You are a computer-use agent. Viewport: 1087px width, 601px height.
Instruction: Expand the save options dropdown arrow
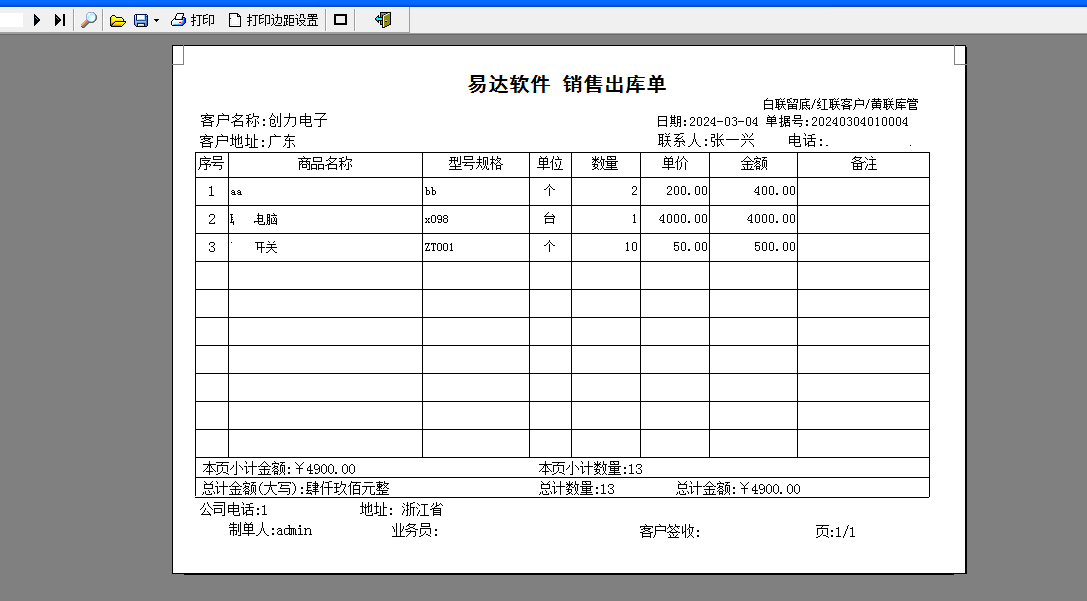coord(157,21)
